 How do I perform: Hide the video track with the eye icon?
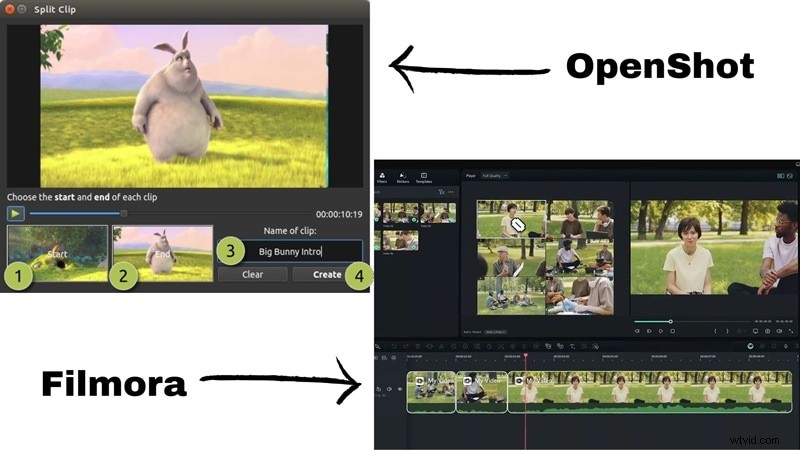click(399, 389)
